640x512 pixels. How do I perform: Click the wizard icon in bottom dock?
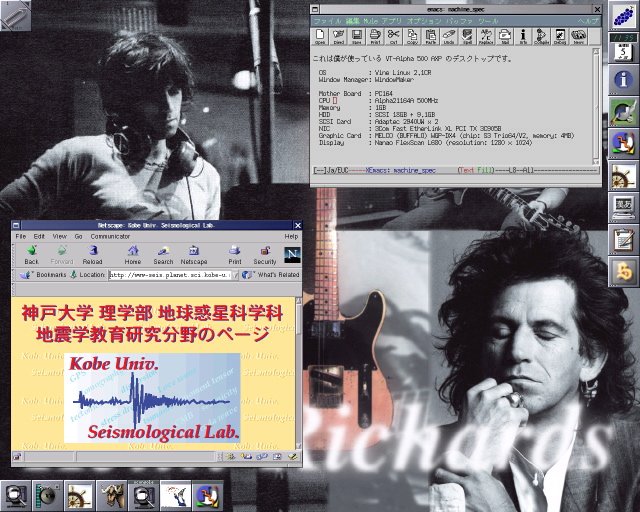pyautogui.click(x=176, y=496)
